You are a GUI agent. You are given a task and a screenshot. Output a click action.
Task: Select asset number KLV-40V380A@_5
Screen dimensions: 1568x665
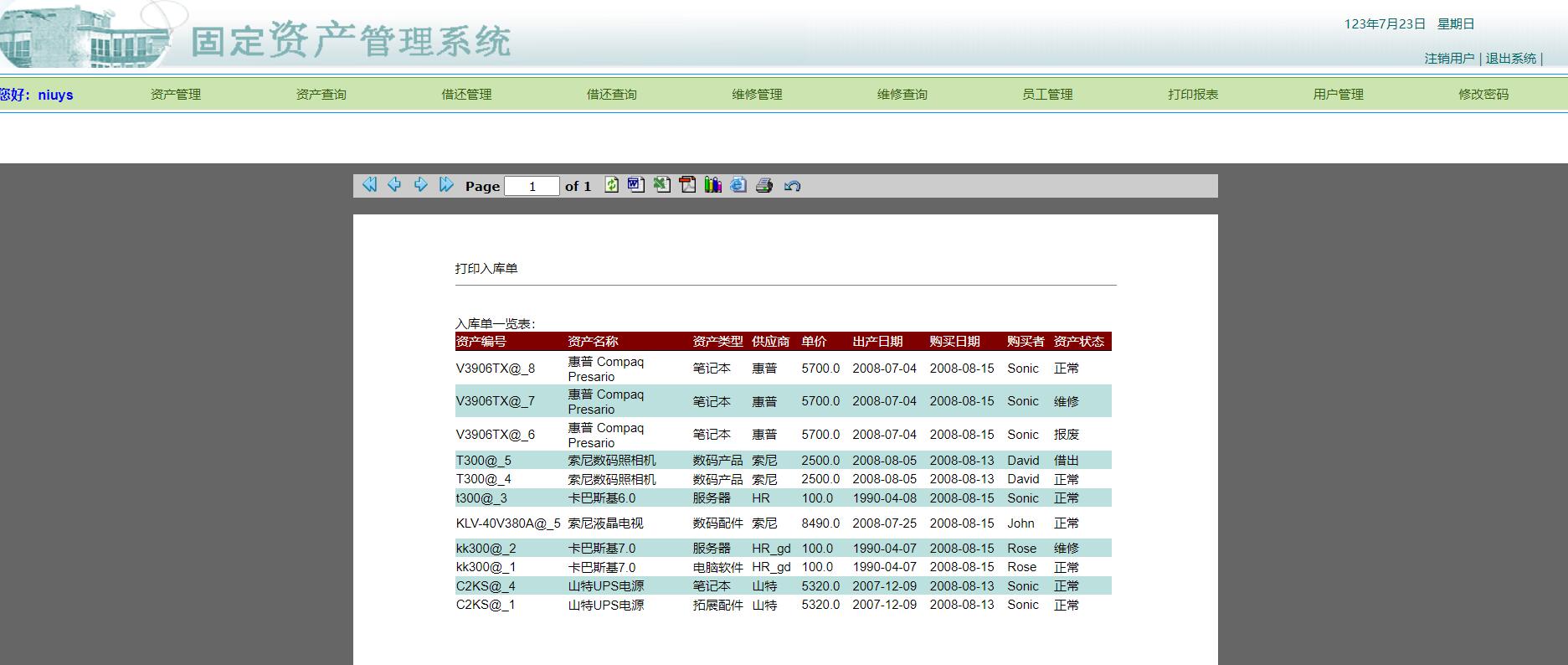[x=508, y=523]
